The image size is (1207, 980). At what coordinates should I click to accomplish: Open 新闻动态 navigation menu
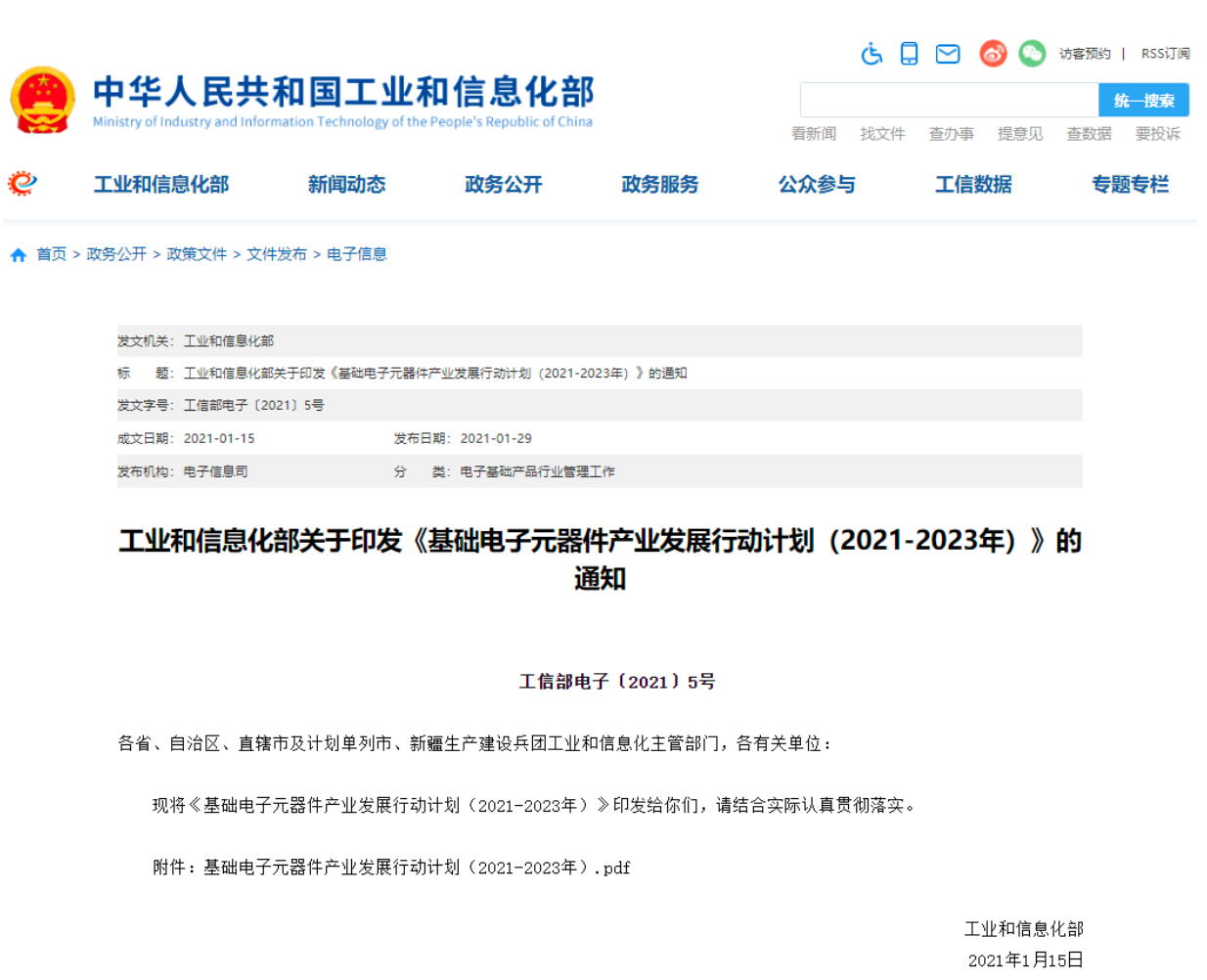point(346,184)
